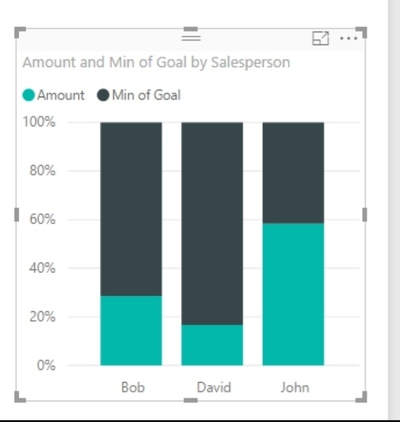Click the right edge middle resize handle
This screenshot has width=400, height=422.
364,215
